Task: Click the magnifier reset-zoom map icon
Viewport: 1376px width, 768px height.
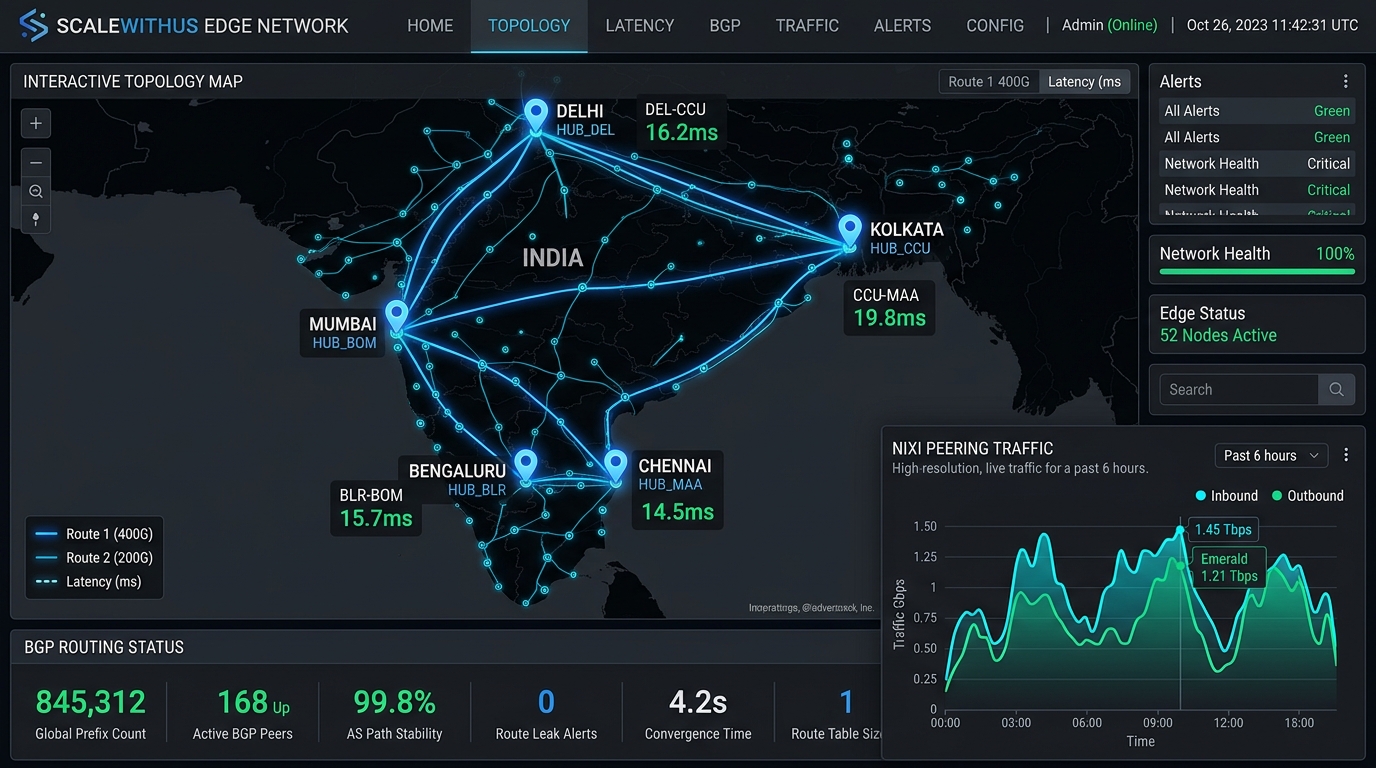Action: point(36,191)
